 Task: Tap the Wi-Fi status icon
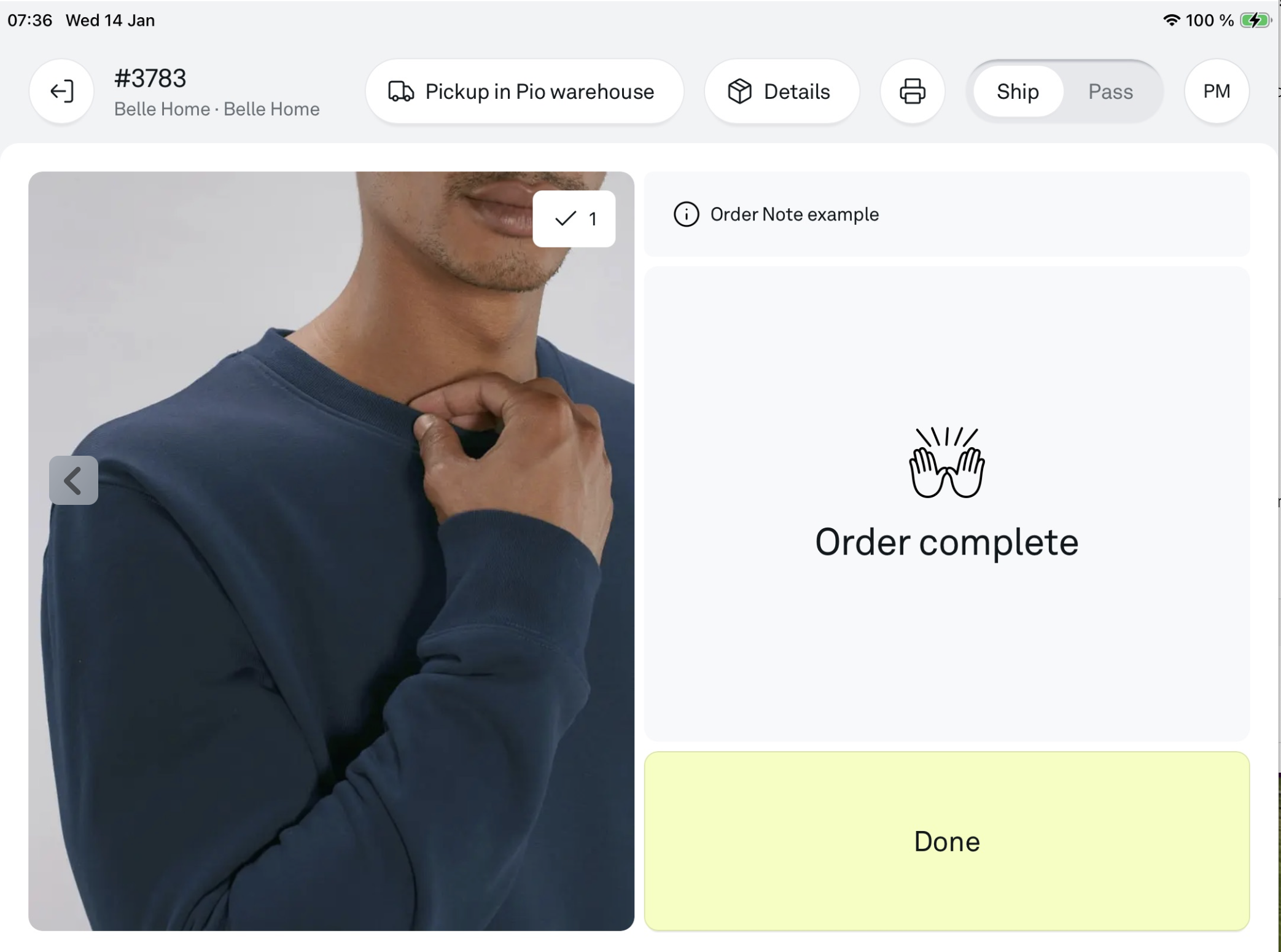[x=1171, y=20]
